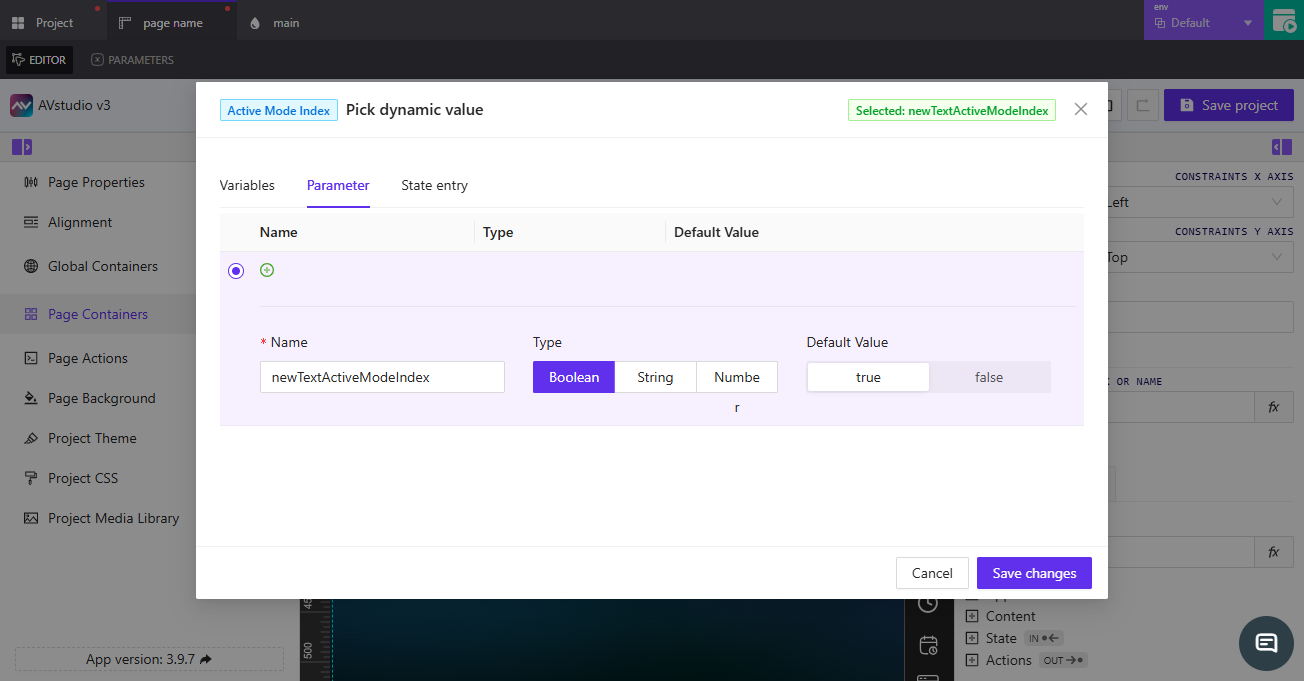The height and width of the screenshot is (681, 1304).
Task: Click the Save changes button
Action: (1034, 573)
